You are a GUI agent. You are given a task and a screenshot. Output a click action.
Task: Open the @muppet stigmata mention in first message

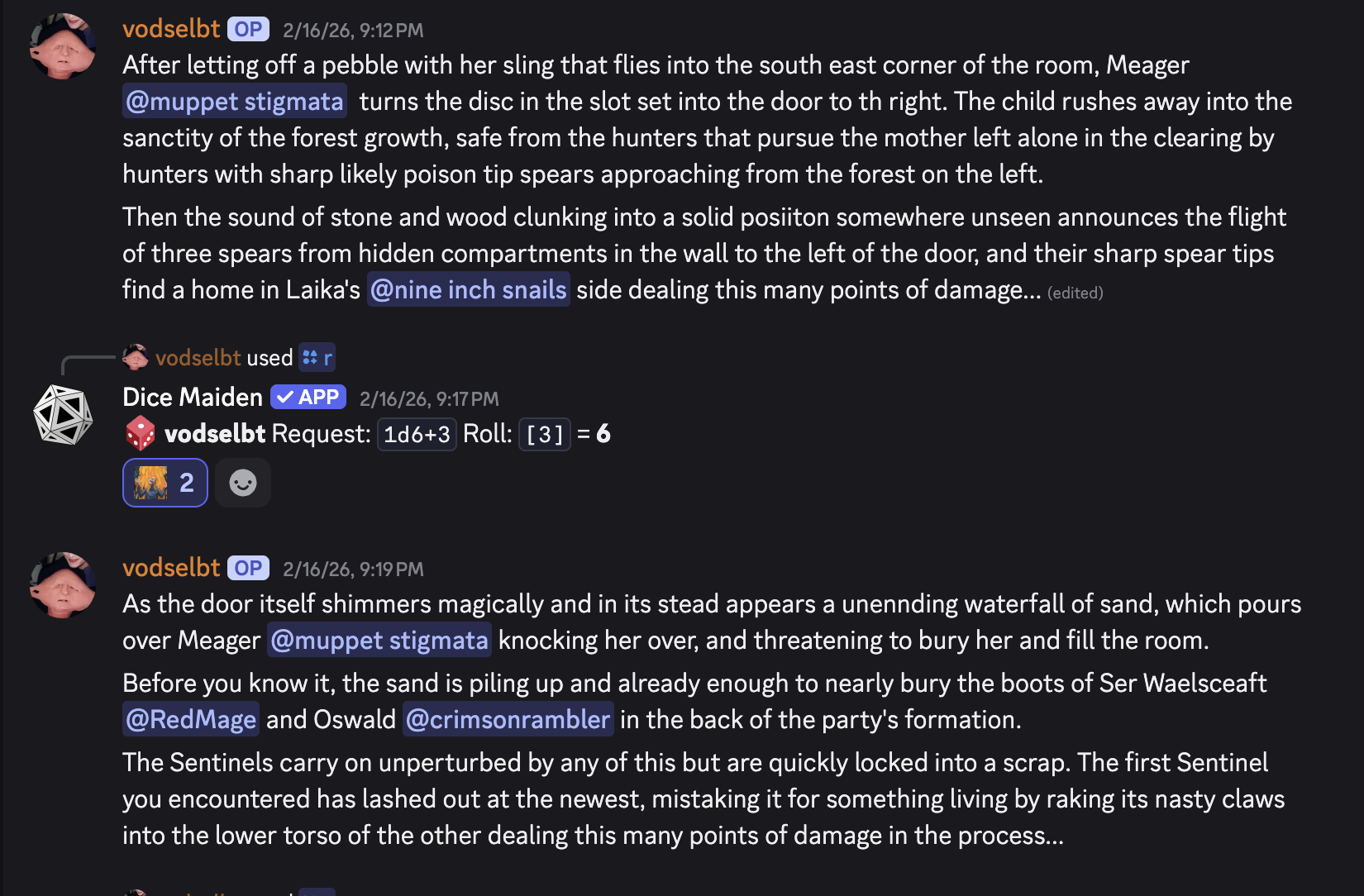235,102
